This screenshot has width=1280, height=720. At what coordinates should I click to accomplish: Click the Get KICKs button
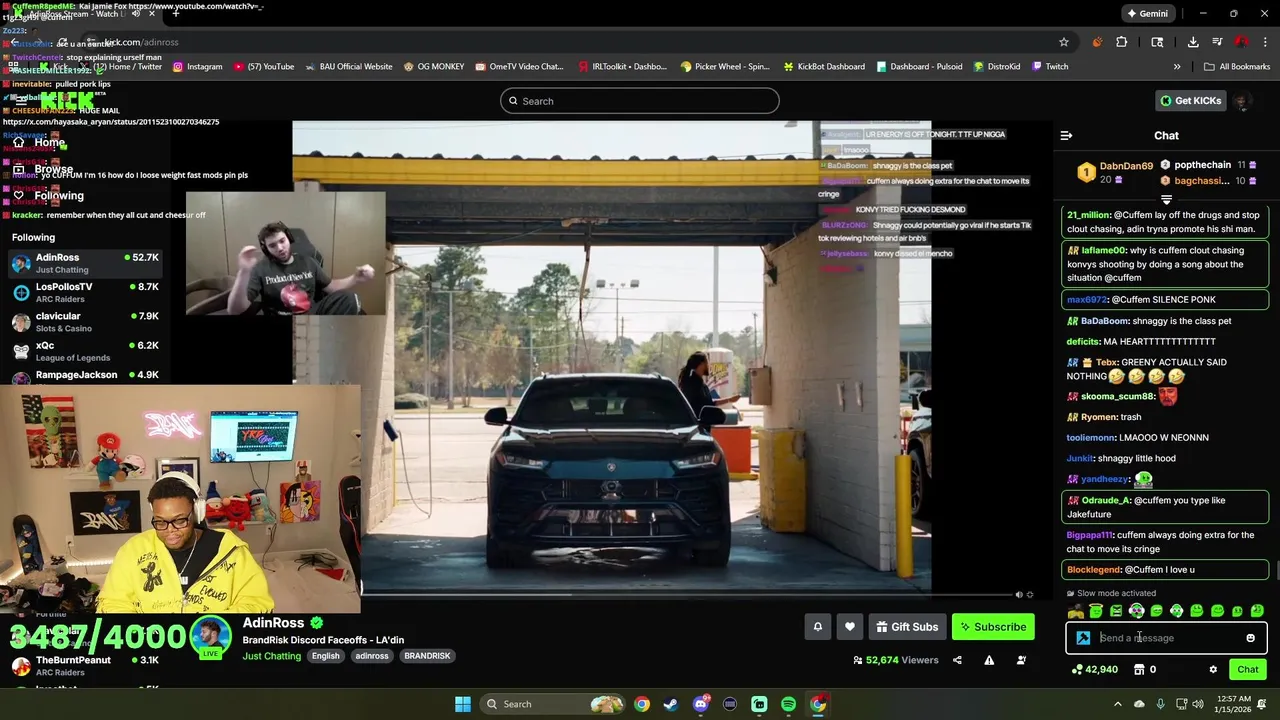pyautogui.click(x=1190, y=101)
